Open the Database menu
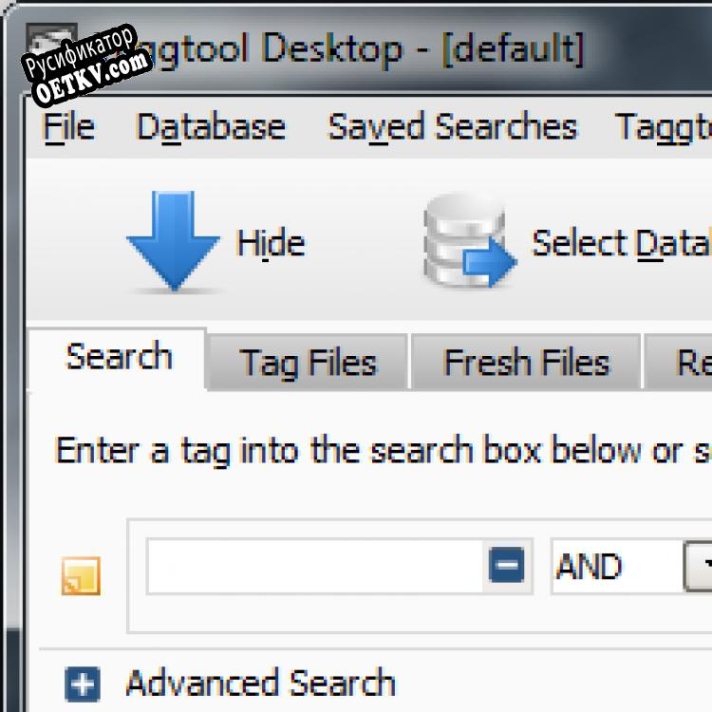 pos(211,127)
